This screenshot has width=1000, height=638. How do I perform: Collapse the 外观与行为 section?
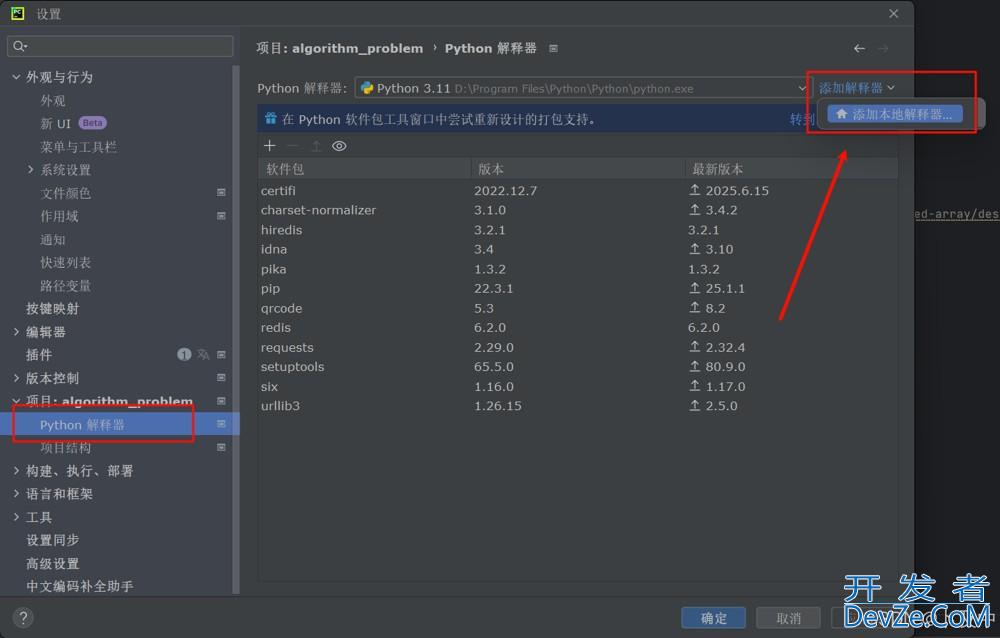click(16, 77)
